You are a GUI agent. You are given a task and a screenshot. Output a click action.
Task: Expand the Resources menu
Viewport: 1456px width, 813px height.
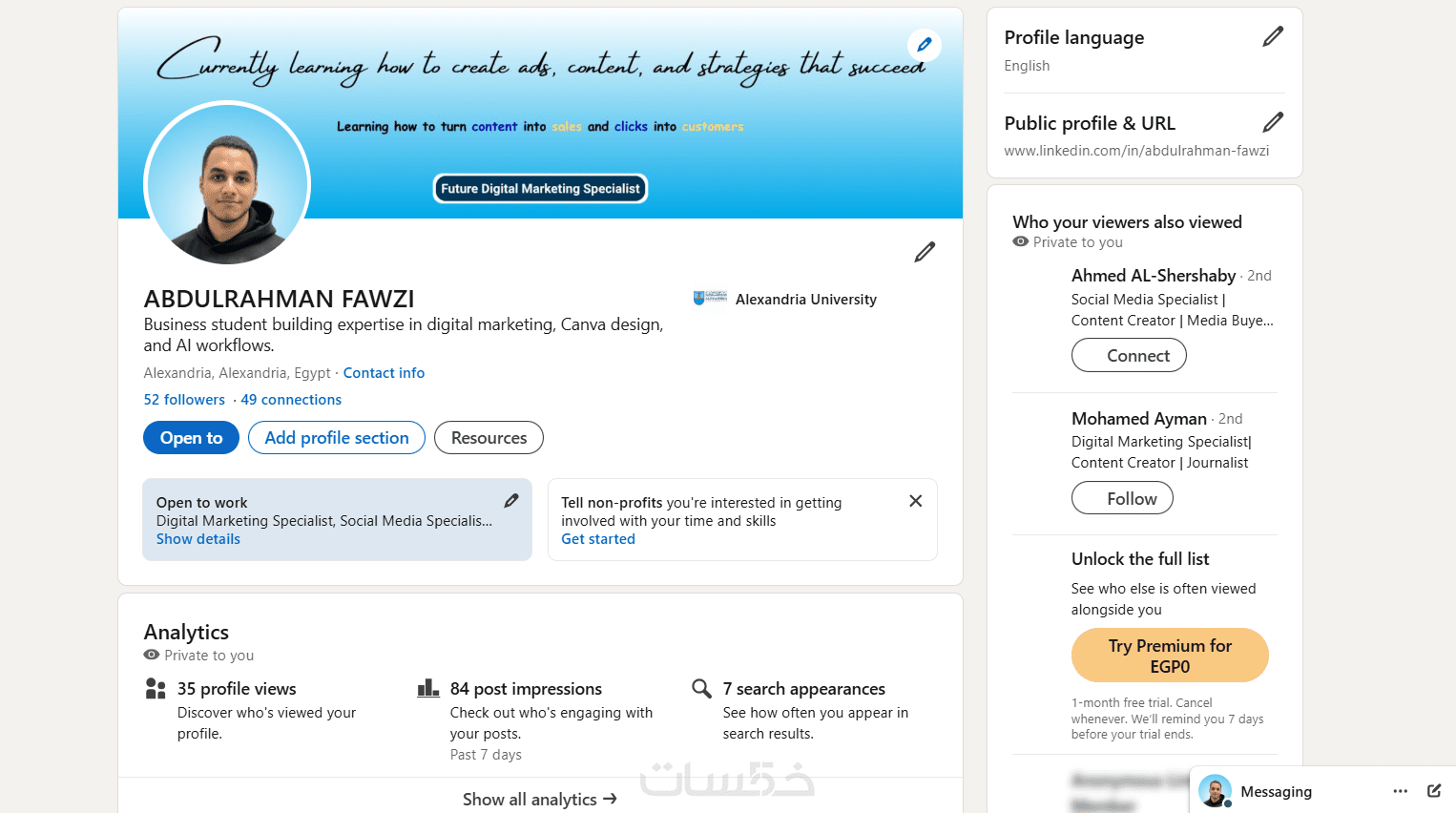[x=489, y=438]
